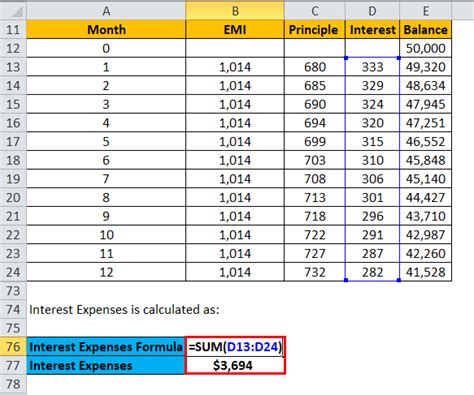Screen dimensions: 474x395
Task: Select the Month header cell
Action: pos(106,30)
